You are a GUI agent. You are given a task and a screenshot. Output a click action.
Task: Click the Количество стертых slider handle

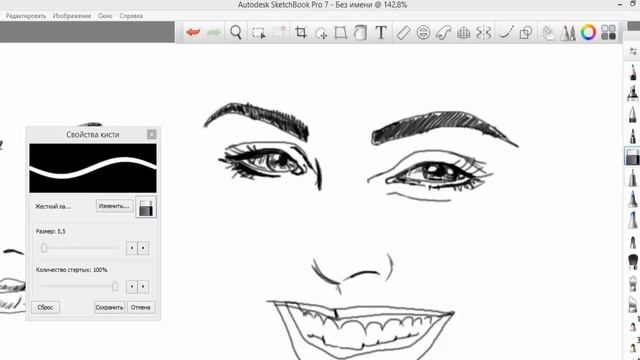115,286
